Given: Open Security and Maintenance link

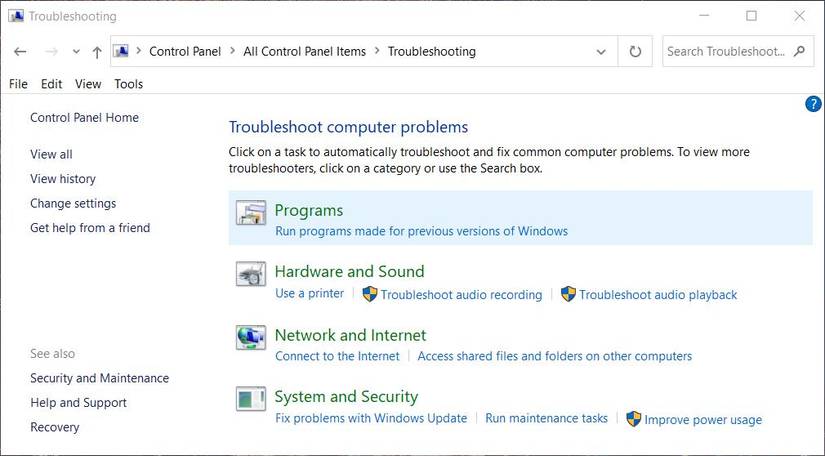Looking at the screenshot, I should tap(99, 378).
